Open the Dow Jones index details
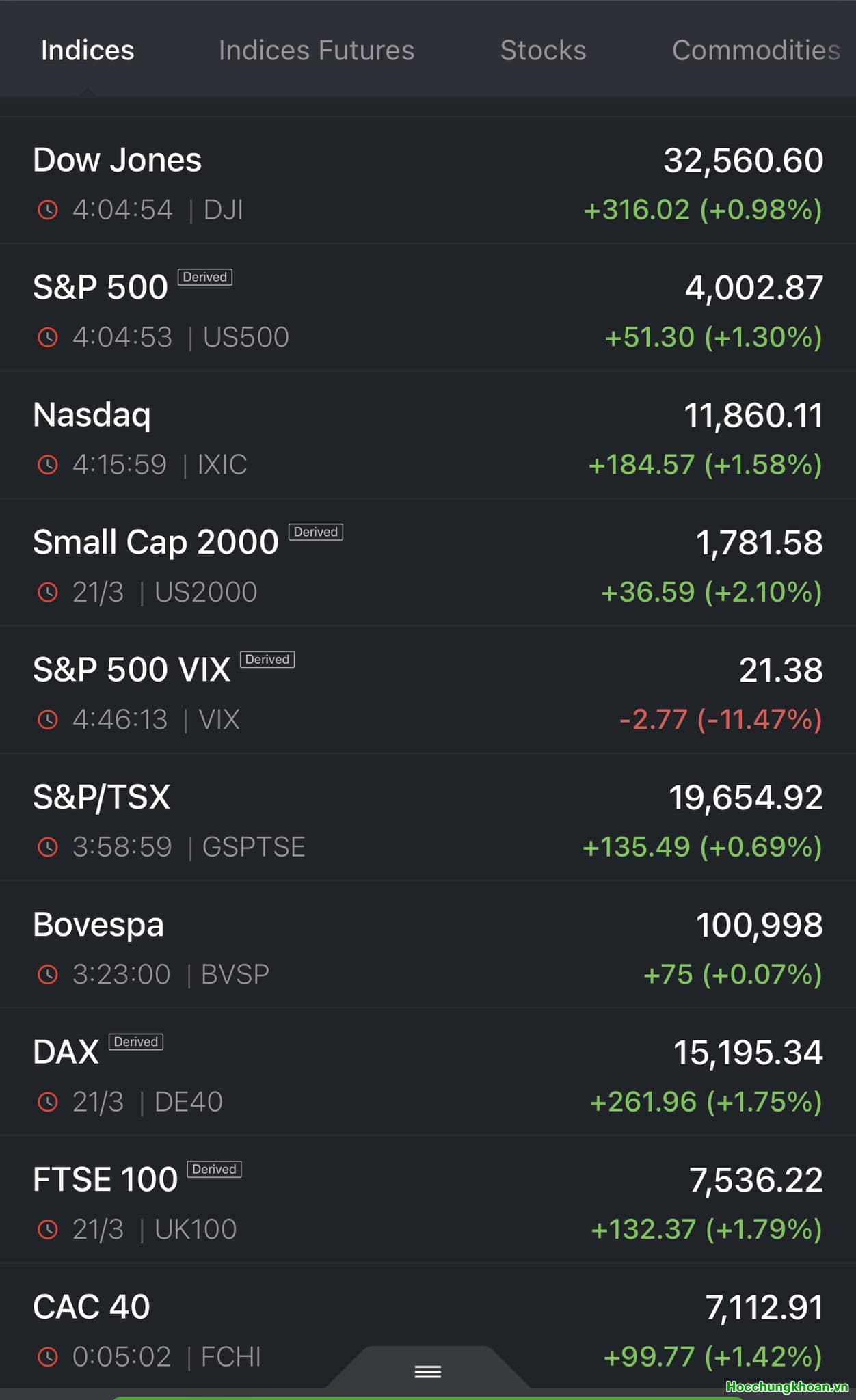Image resolution: width=856 pixels, height=1400 pixels. [x=117, y=161]
